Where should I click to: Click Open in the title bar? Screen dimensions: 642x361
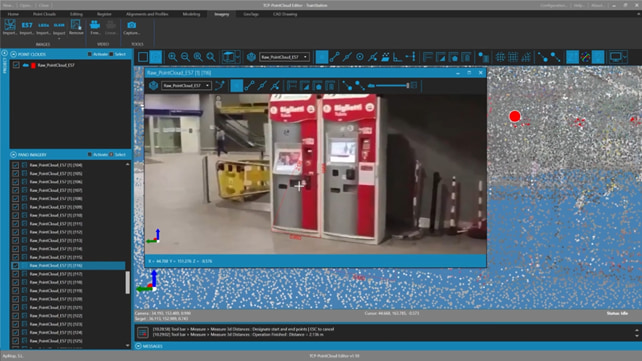(25, 5)
